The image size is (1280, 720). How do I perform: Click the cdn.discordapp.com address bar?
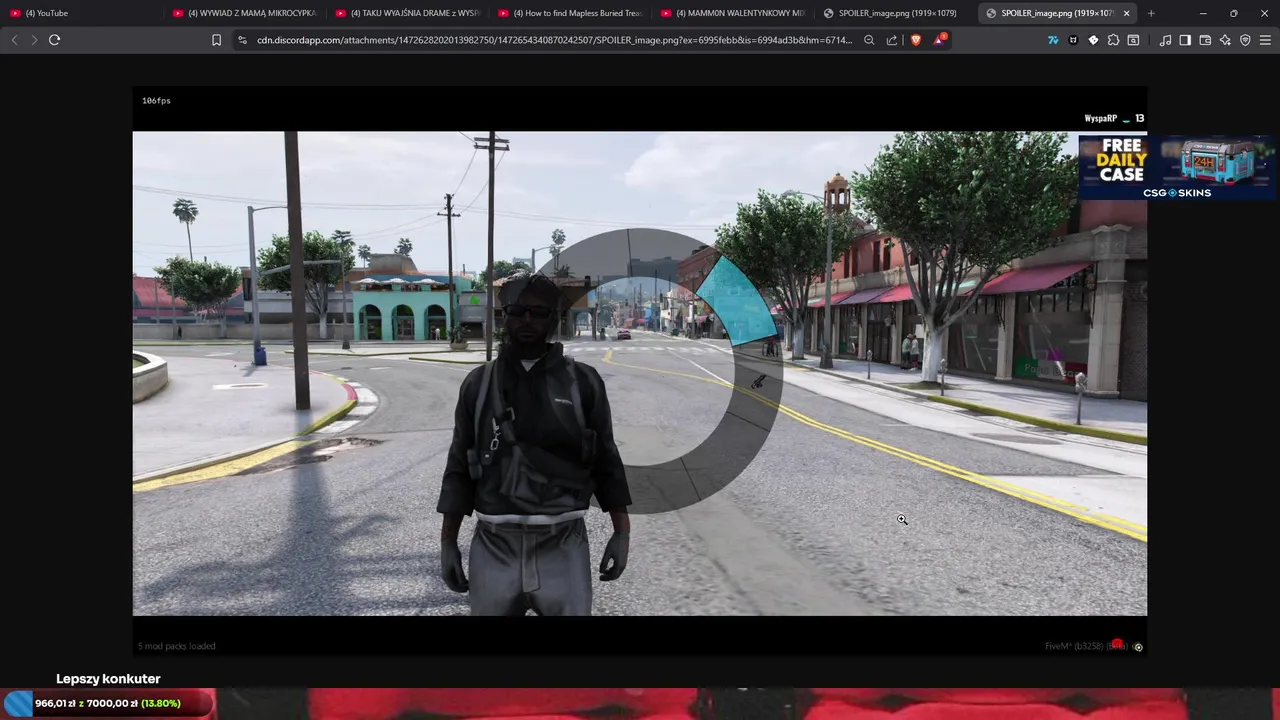tap(554, 40)
